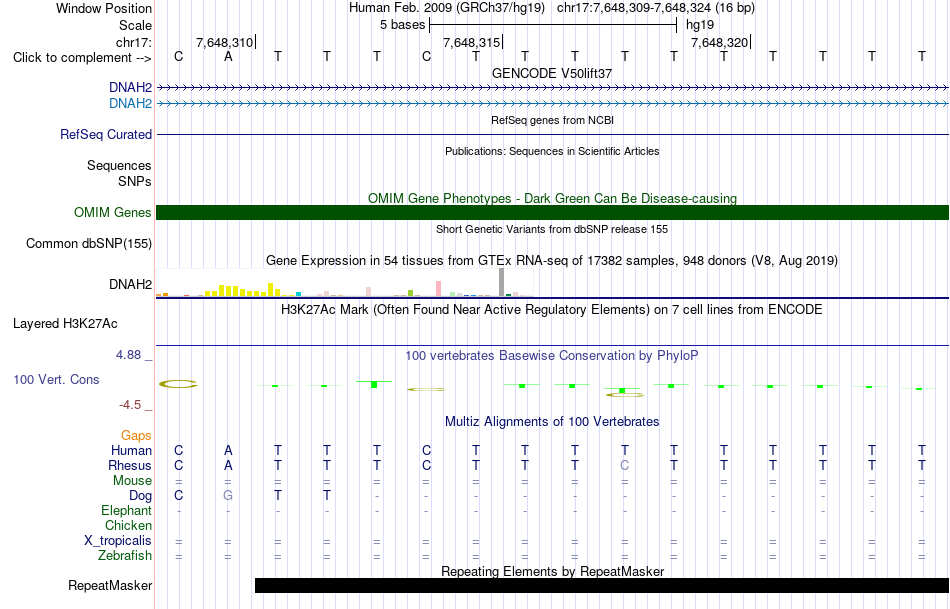This screenshot has width=950, height=609.
Task: Select the Mouse alignment row label
Action: pos(132,481)
